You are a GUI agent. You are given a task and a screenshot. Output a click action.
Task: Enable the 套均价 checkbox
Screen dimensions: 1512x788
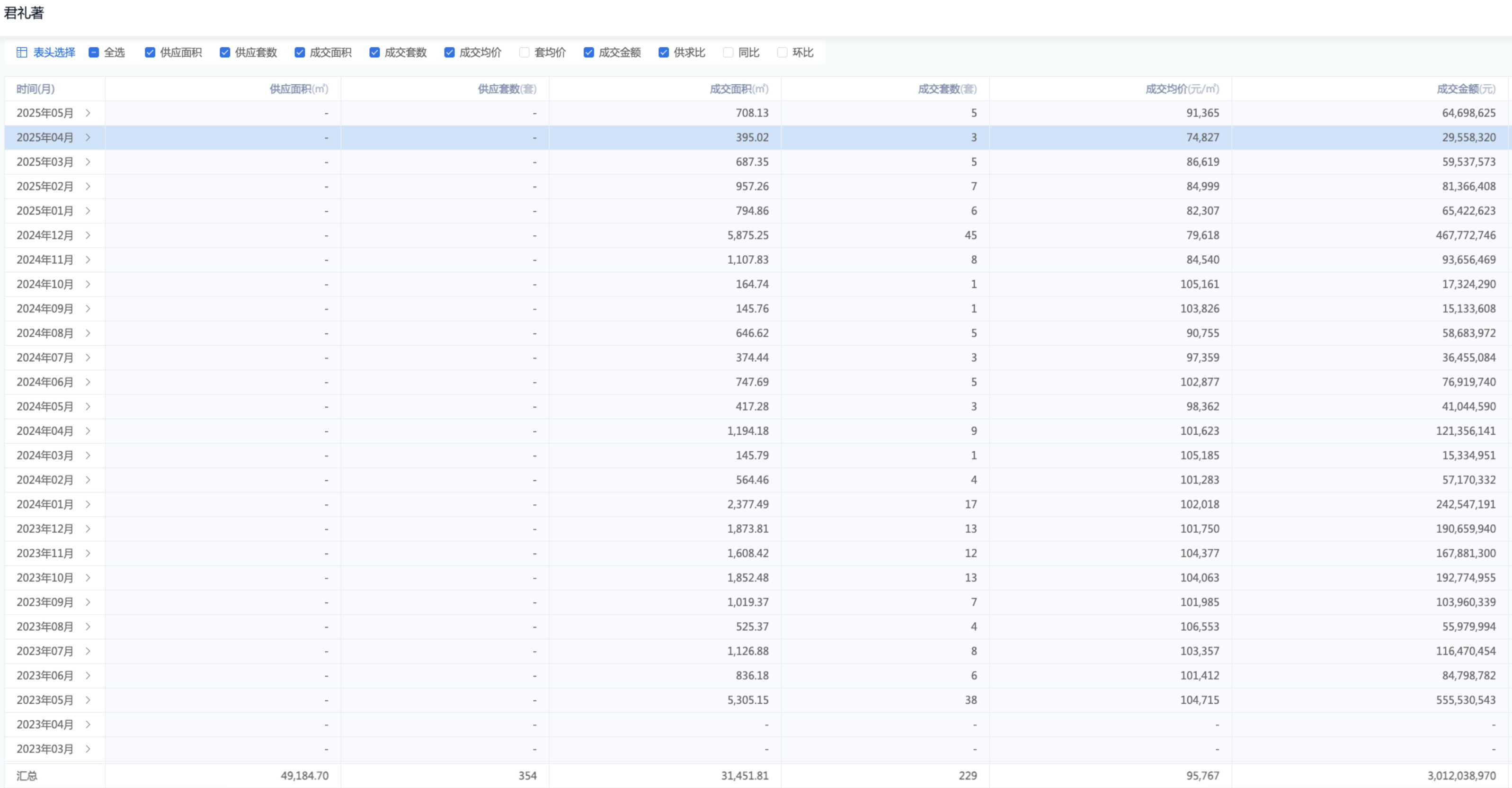(524, 52)
